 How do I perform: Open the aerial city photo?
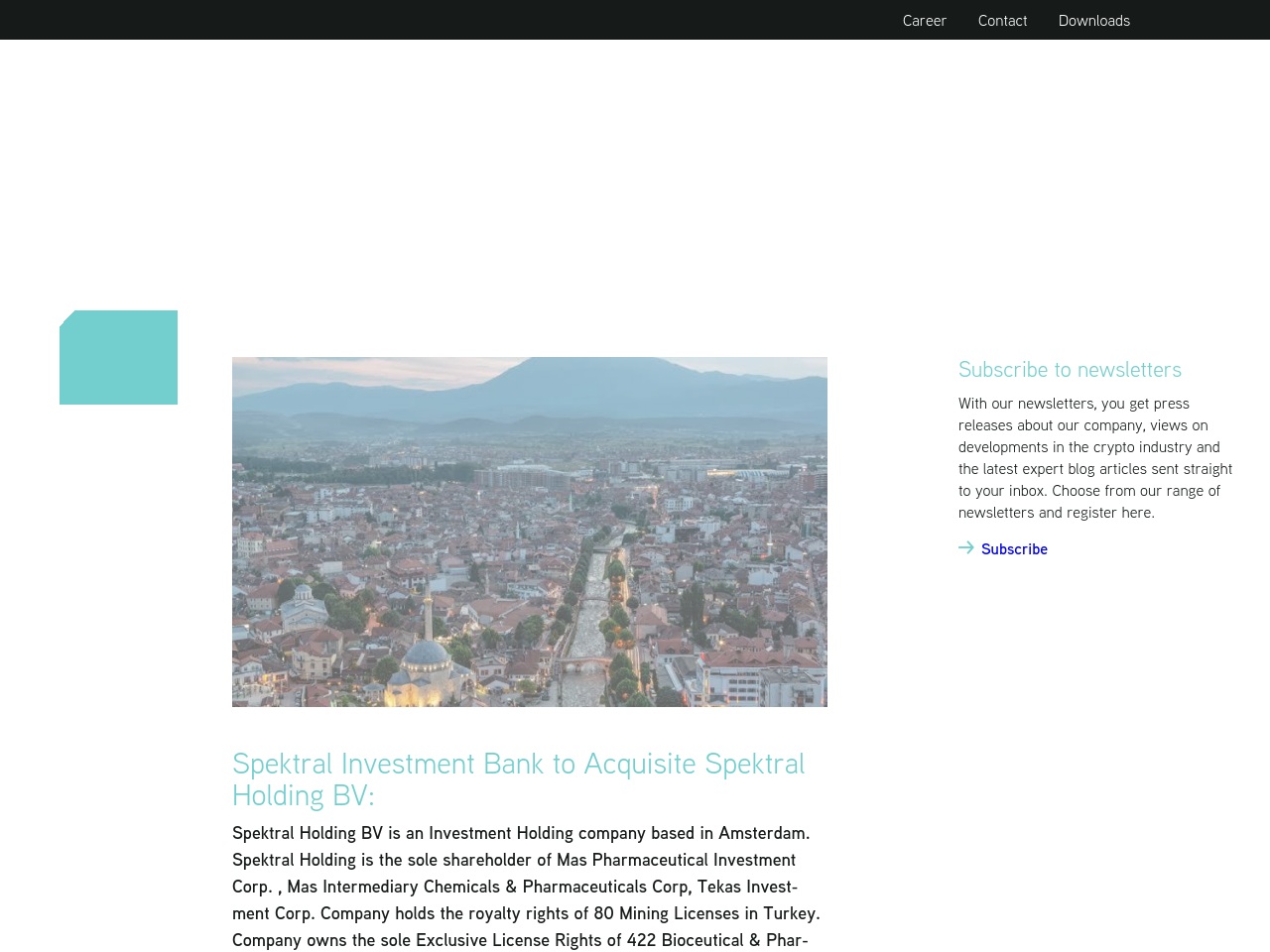530,532
